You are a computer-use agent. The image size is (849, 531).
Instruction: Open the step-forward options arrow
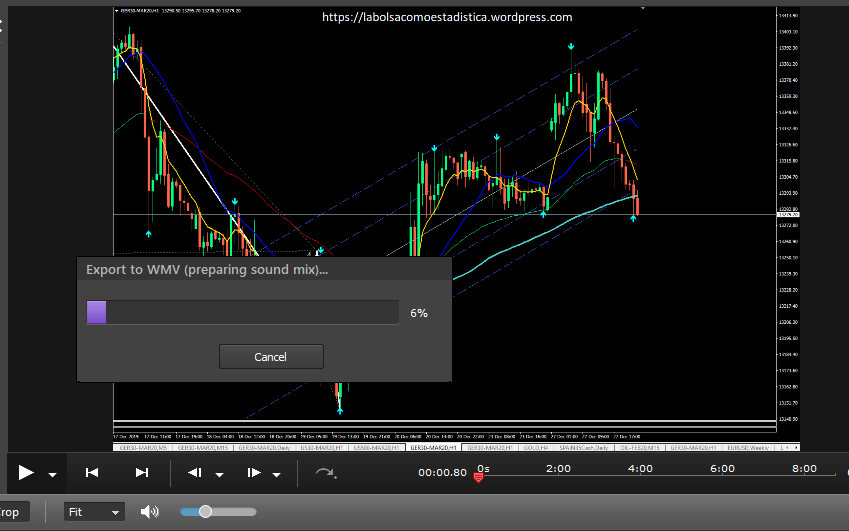click(277, 475)
